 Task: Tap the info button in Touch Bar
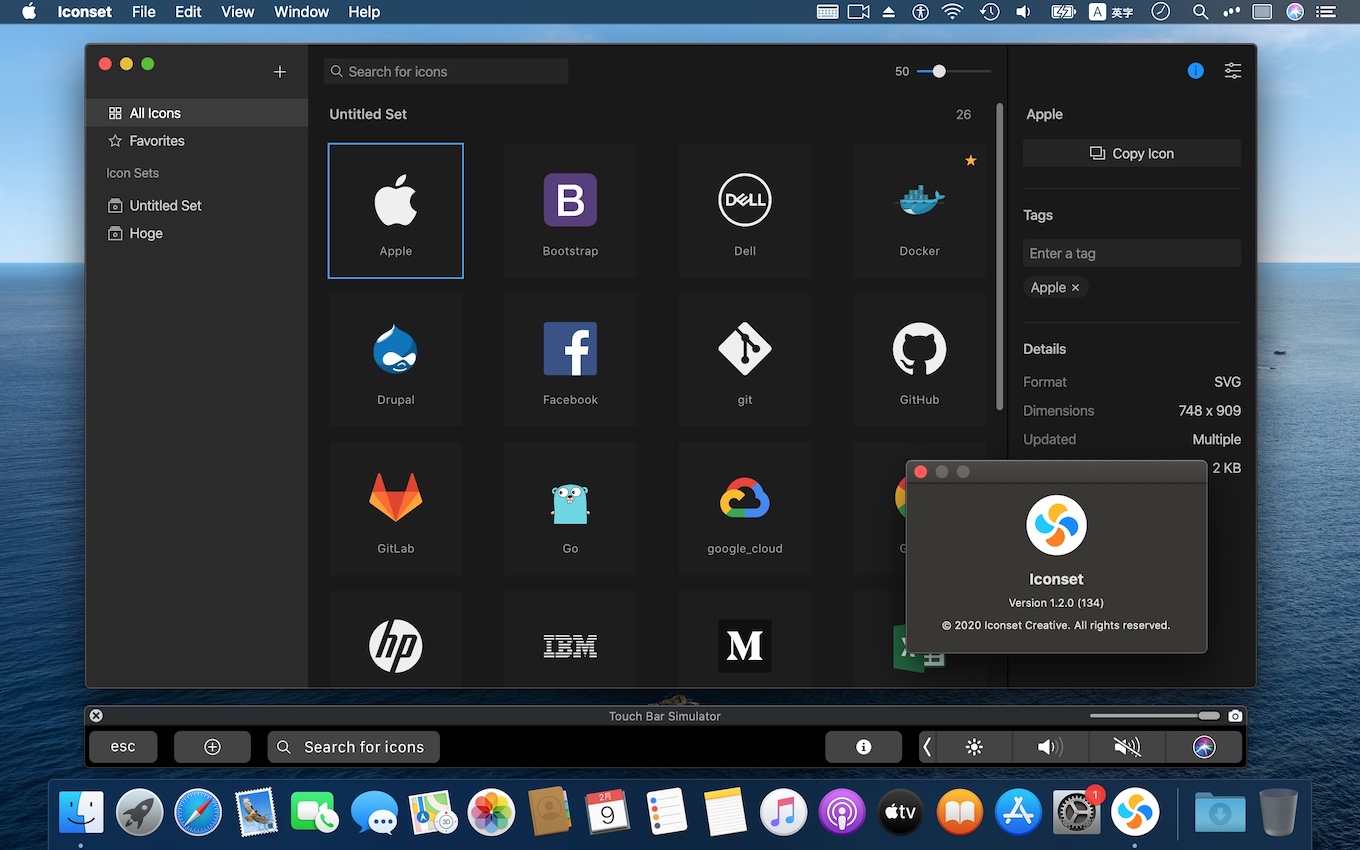coord(864,747)
